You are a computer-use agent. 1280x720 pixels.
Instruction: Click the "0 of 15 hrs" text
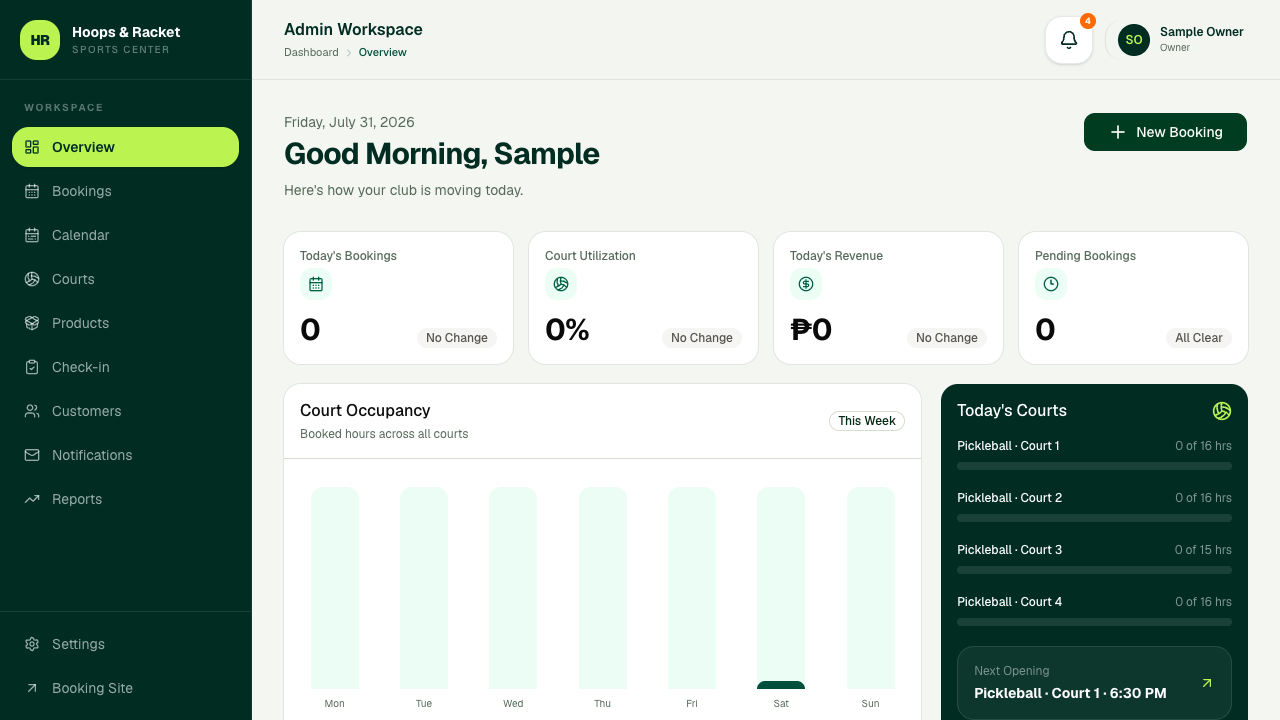[x=1203, y=550]
